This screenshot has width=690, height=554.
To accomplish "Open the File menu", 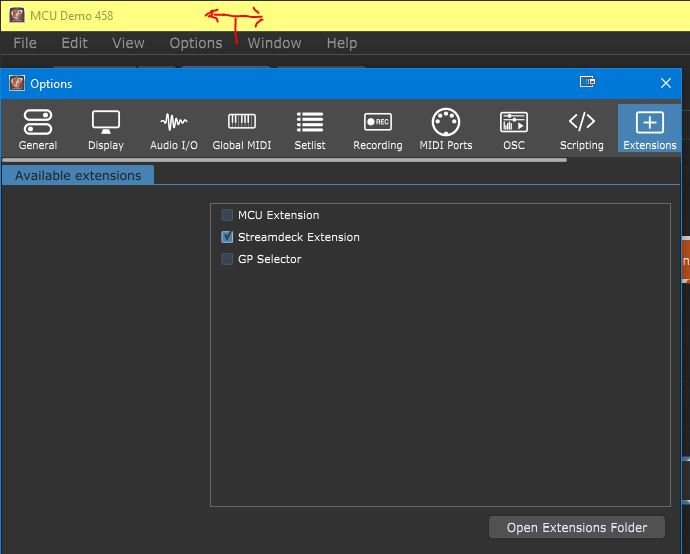I will point(25,43).
